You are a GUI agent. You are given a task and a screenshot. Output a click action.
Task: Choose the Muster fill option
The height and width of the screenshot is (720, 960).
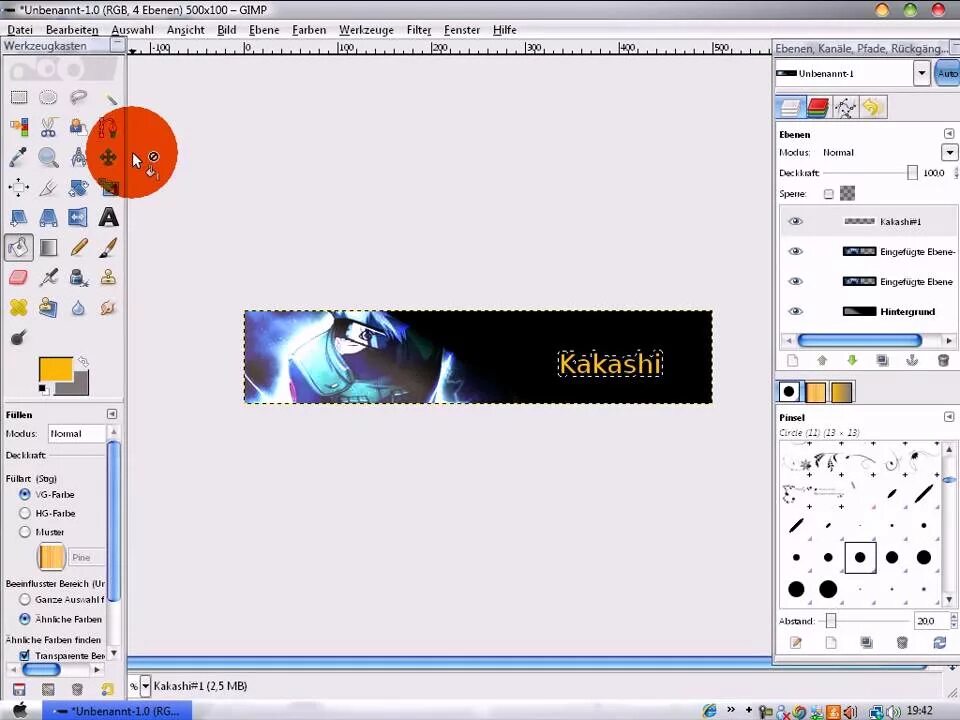click(24, 532)
